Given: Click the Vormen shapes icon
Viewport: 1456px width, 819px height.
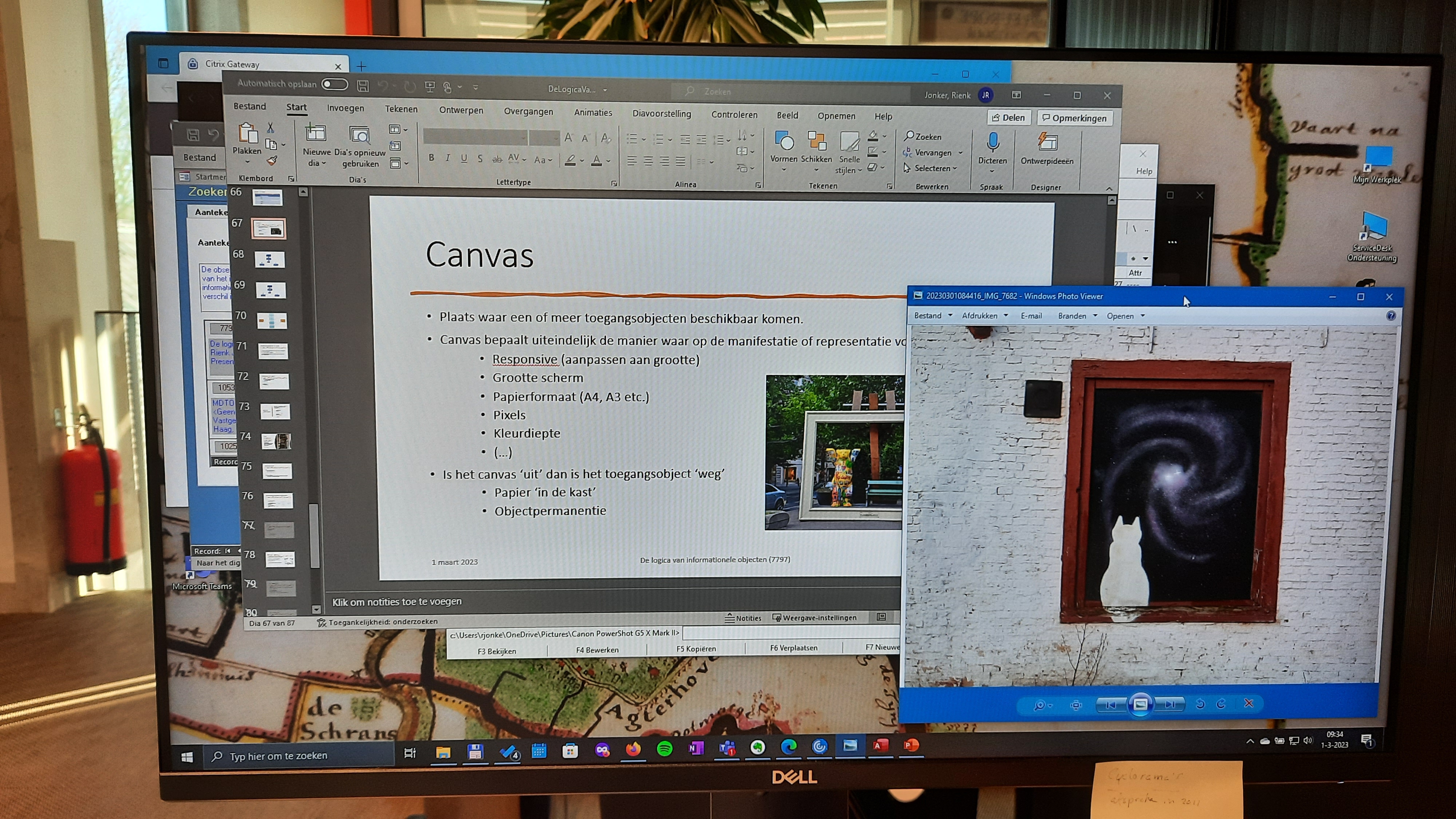Looking at the screenshot, I should (x=784, y=141).
